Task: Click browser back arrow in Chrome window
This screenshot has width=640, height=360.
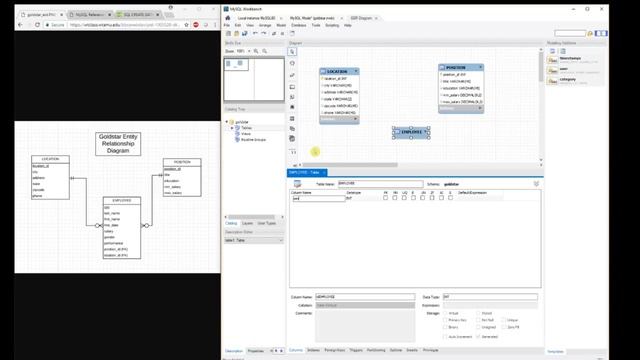Action: pos(20,25)
